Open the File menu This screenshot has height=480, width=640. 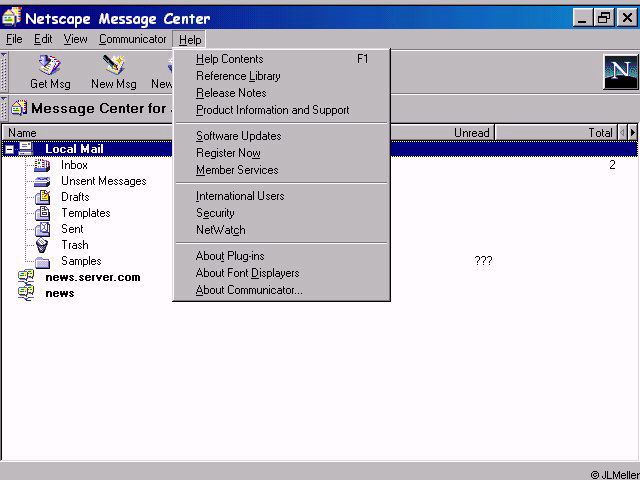coord(14,40)
